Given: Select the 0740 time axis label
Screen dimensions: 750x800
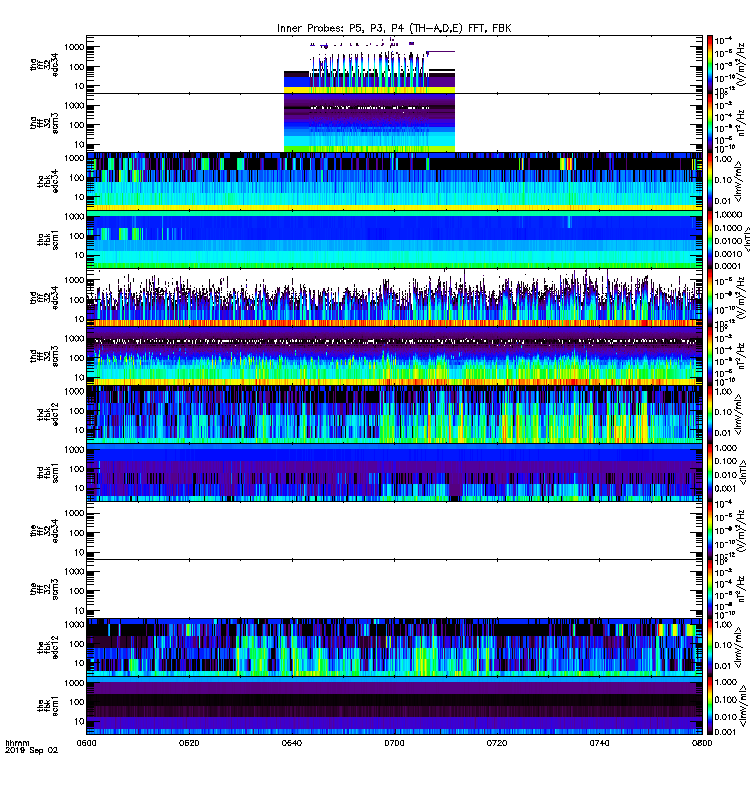Looking at the screenshot, I should (599, 743).
